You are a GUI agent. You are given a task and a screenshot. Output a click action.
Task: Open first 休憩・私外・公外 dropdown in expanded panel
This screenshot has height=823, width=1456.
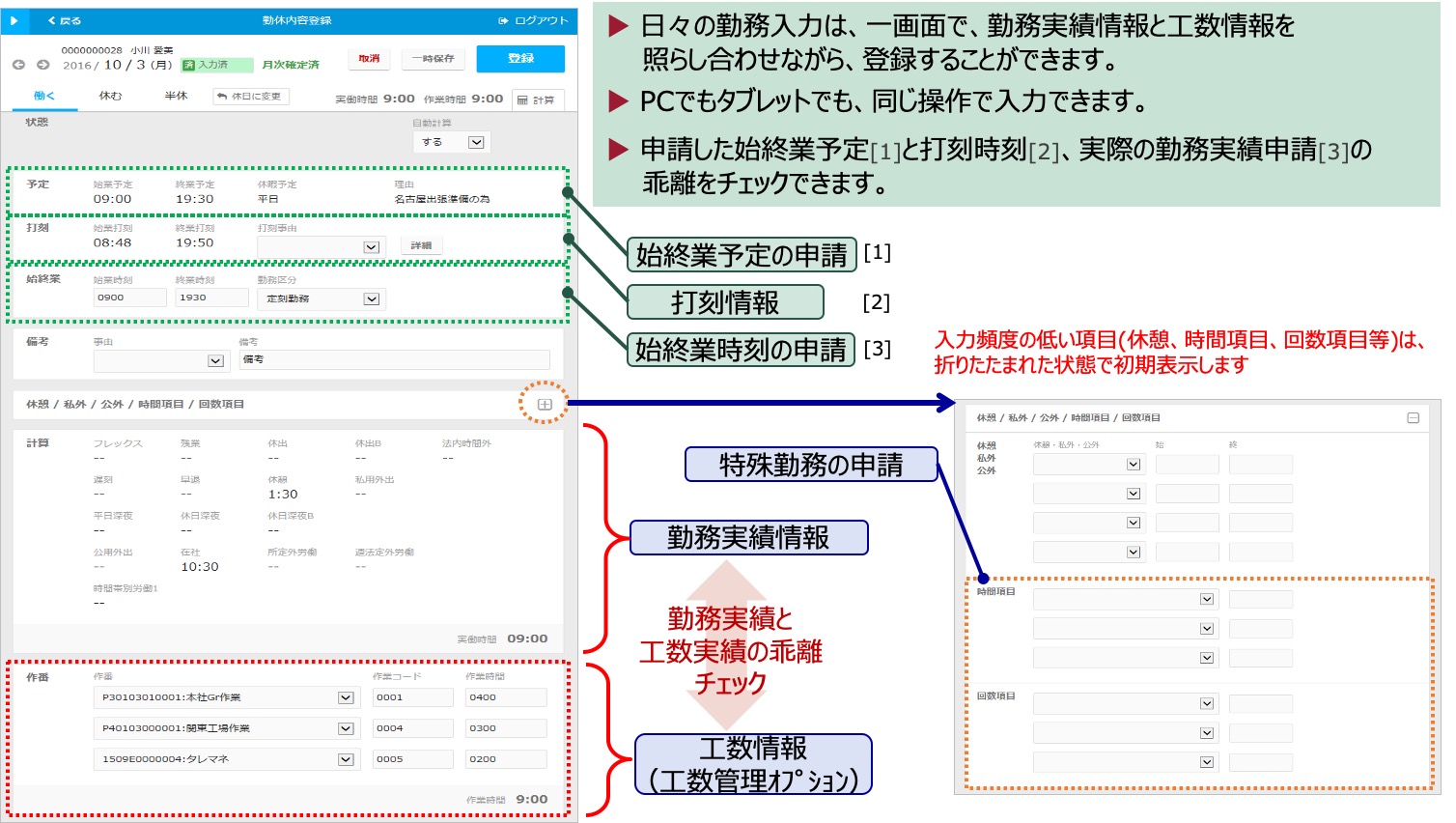(x=1087, y=465)
